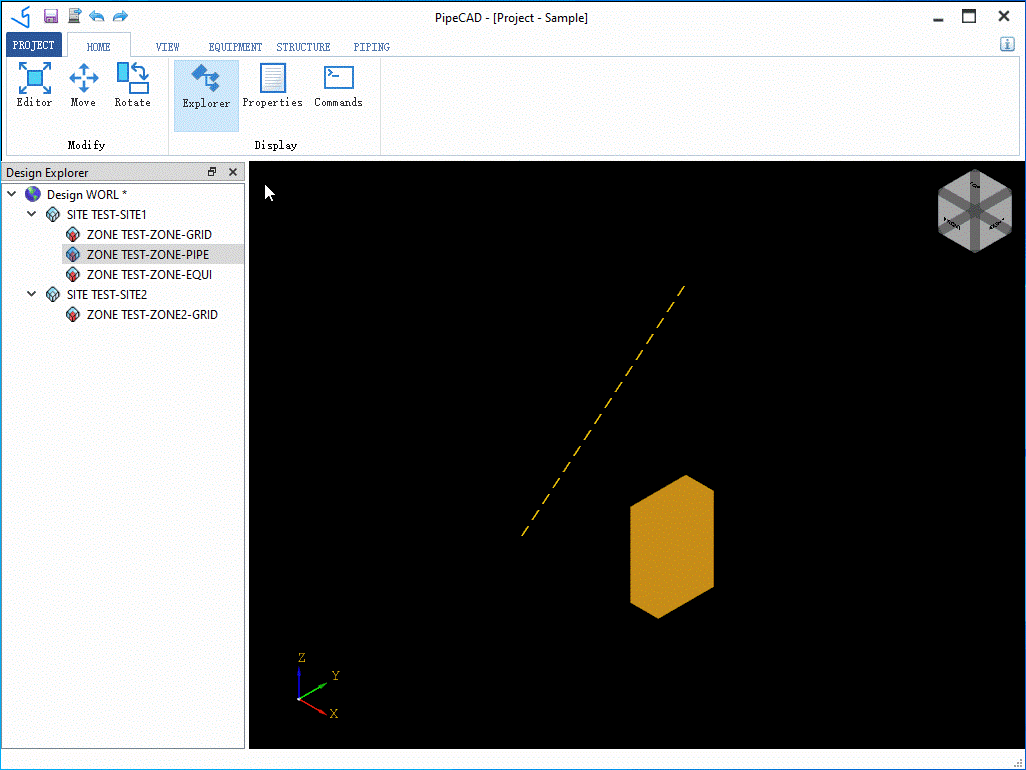Click the Get Work icon next to Save

click(74, 16)
